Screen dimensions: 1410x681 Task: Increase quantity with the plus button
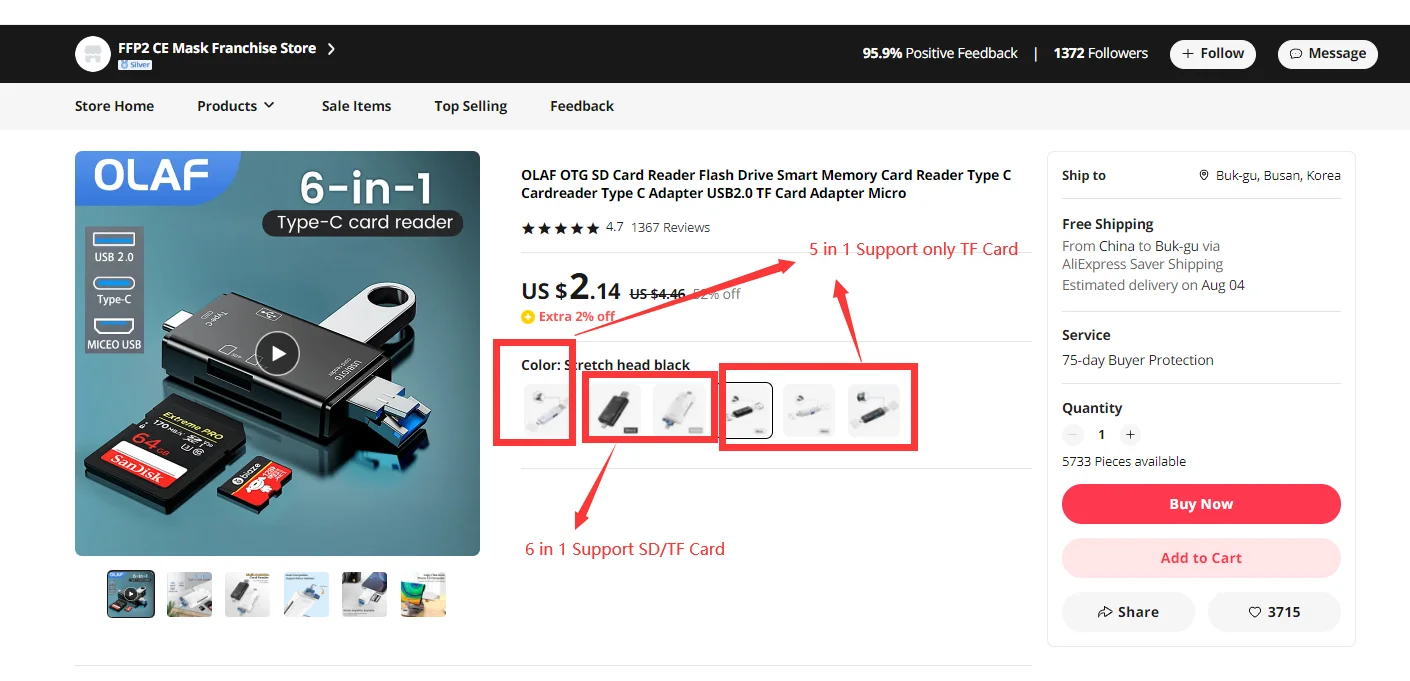(1130, 435)
